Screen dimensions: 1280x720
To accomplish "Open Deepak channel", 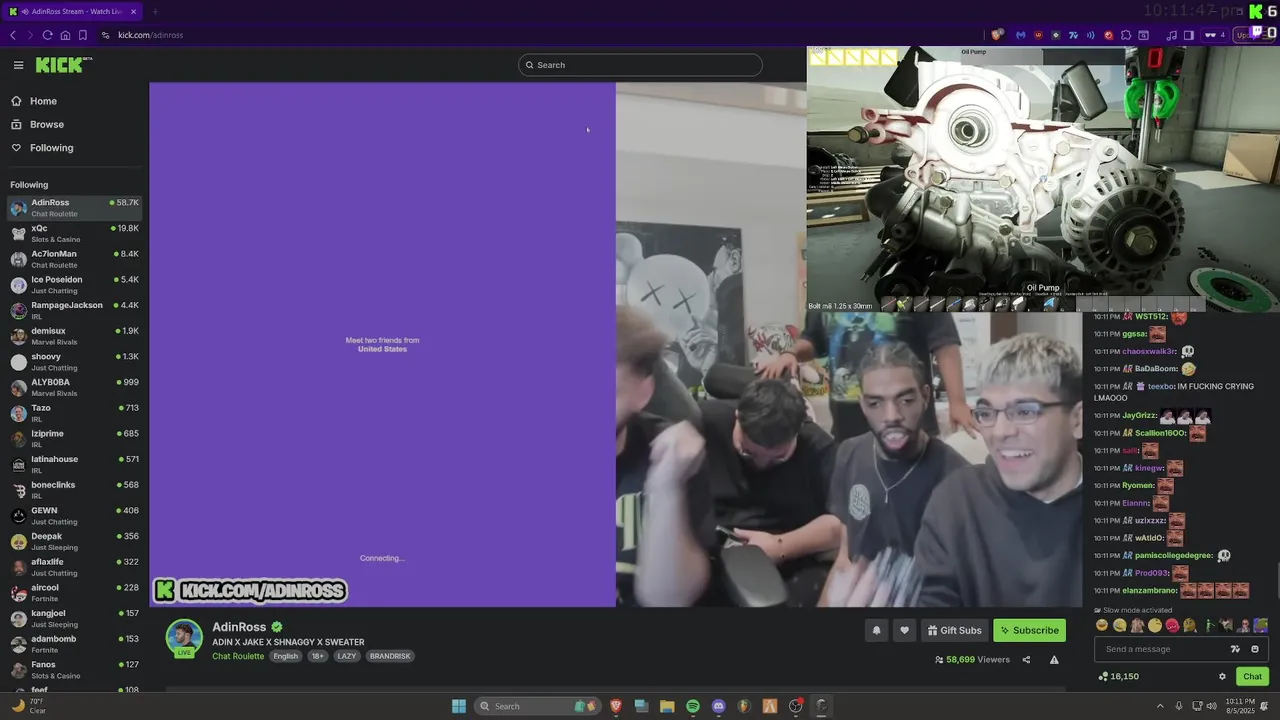I will coord(74,541).
